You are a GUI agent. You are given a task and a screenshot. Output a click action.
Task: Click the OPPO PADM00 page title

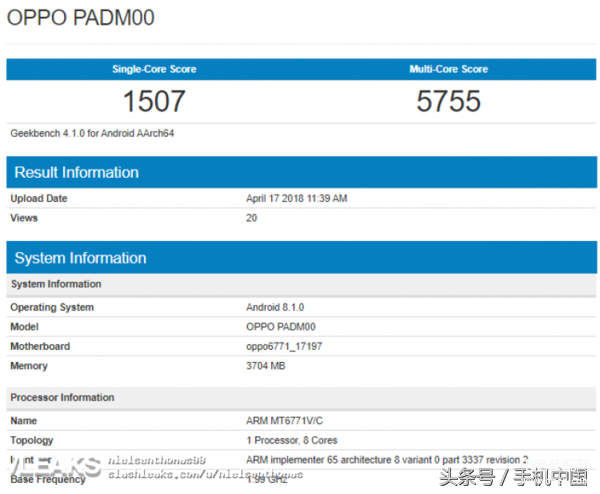pos(81,18)
